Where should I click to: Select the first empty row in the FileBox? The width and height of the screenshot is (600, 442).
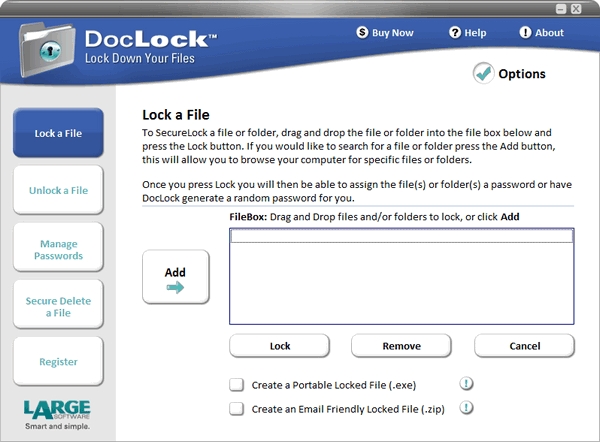401,236
